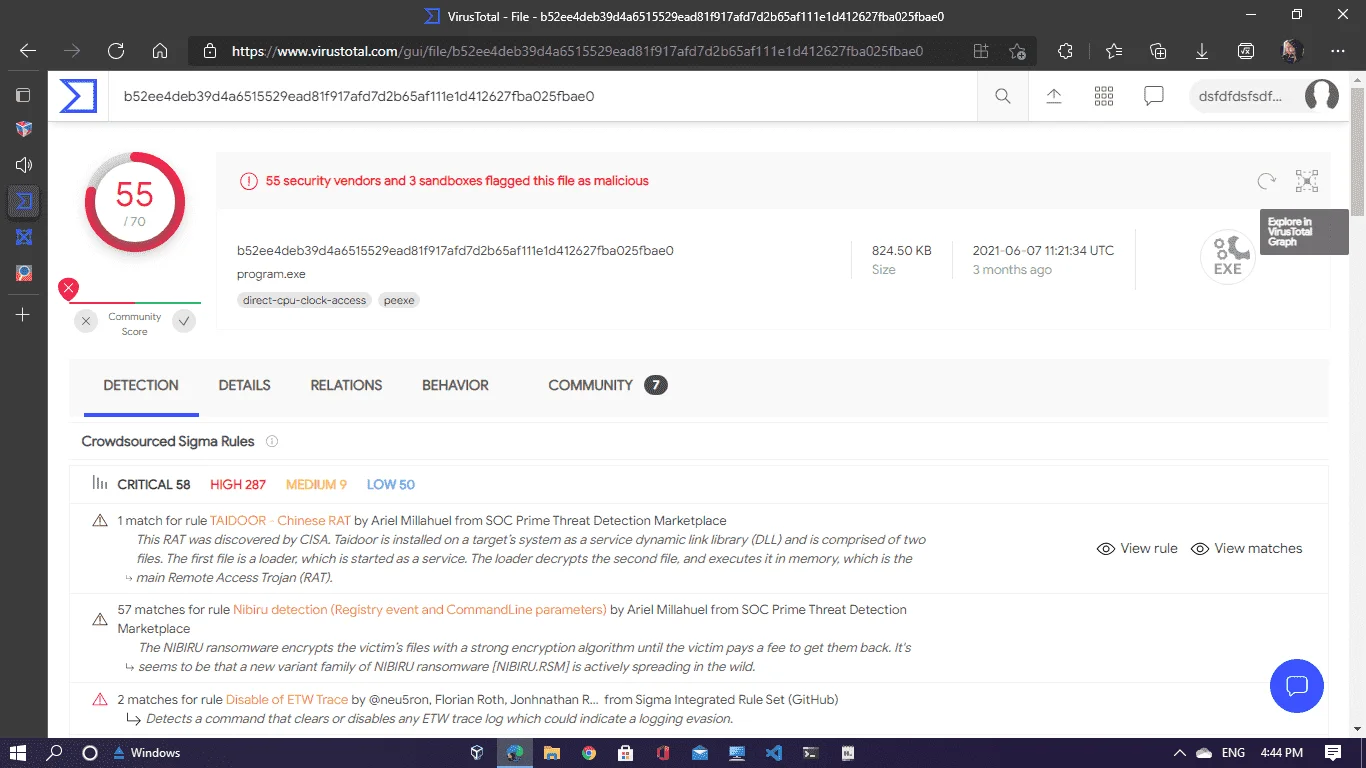The image size is (1366, 768).
Task: Switch to the RELATIONS tab
Action: pyautogui.click(x=346, y=385)
